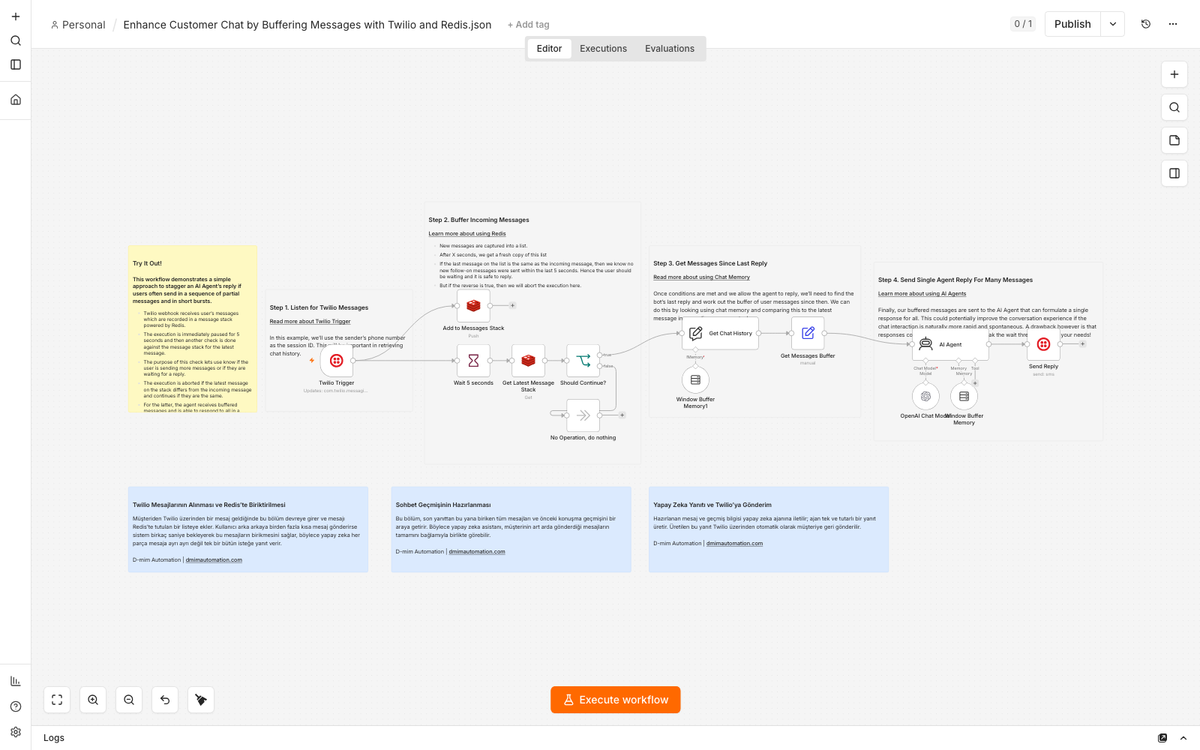Open Read more about using Chat Memory link
Image resolution: width=1200 pixels, height=750 pixels.
click(701, 277)
